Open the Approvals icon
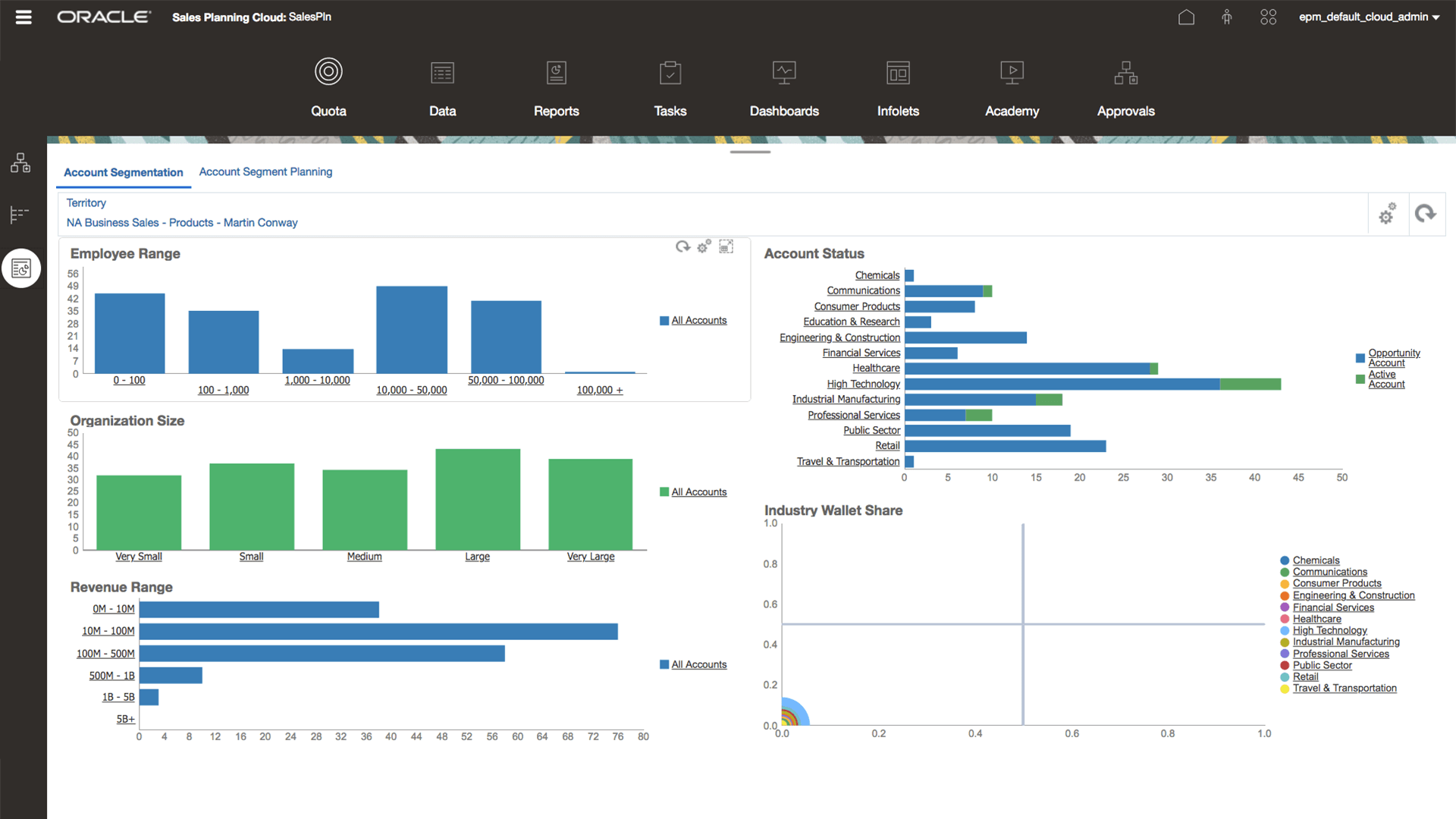Screen dimensions: 1456x819 point(1125,72)
